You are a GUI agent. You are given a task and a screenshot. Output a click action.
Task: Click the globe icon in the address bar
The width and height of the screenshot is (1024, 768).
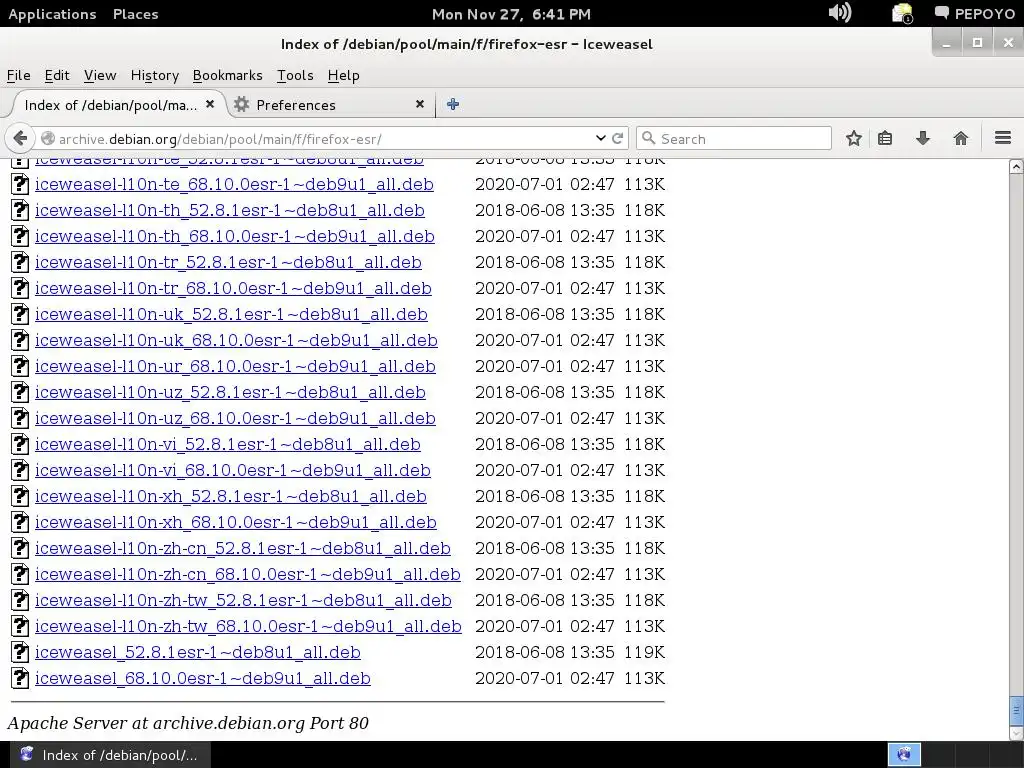pos(48,138)
